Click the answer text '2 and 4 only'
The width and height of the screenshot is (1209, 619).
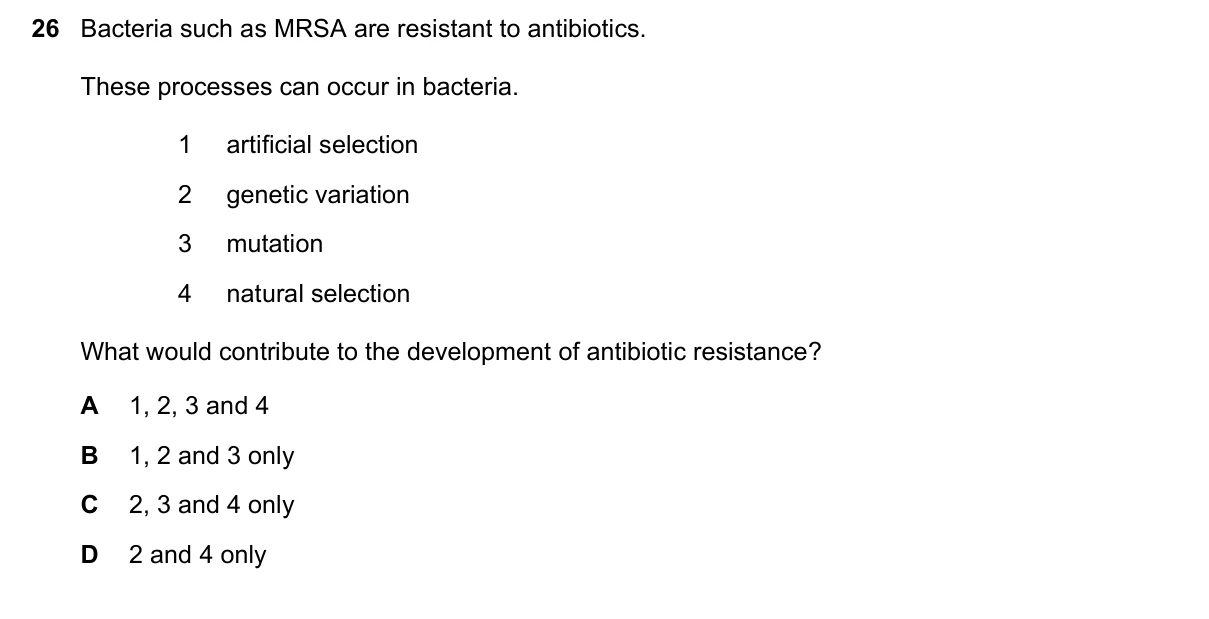click(x=198, y=556)
